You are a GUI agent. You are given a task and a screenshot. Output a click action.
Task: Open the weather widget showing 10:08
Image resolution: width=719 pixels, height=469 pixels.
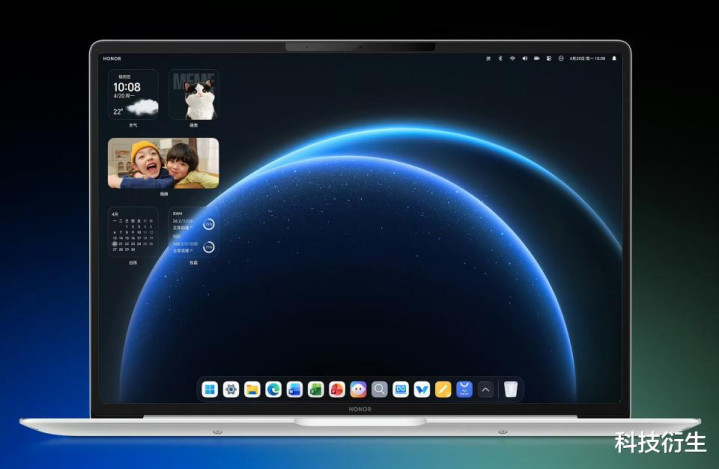(133, 95)
